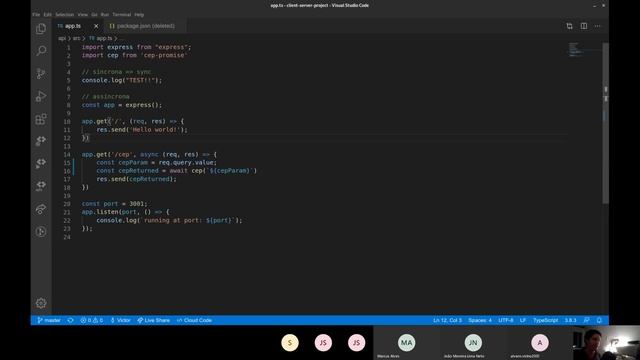Viewport: 640px width, 360px height.
Task: Click the app.ts breadcrumb segment
Action: point(100,38)
